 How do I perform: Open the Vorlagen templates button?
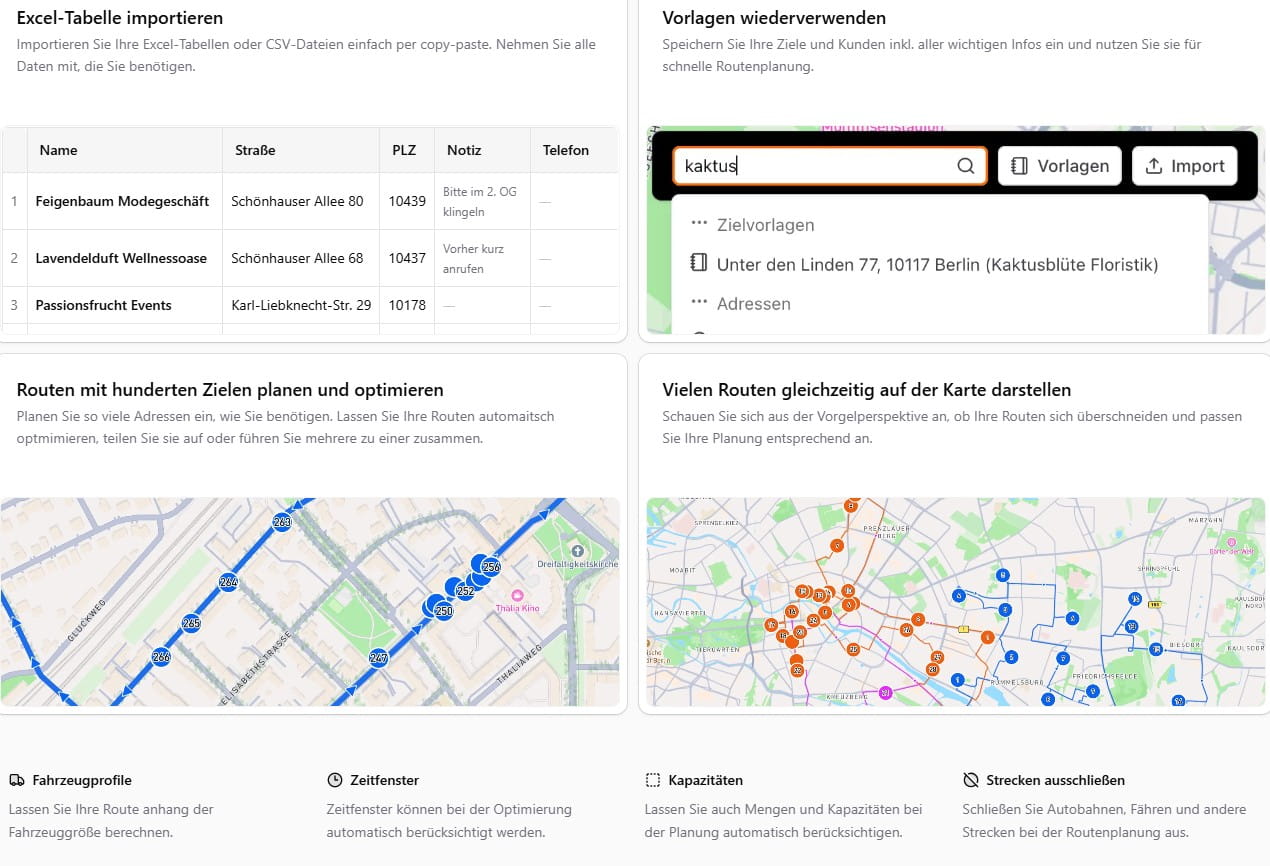pos(1059,166)
